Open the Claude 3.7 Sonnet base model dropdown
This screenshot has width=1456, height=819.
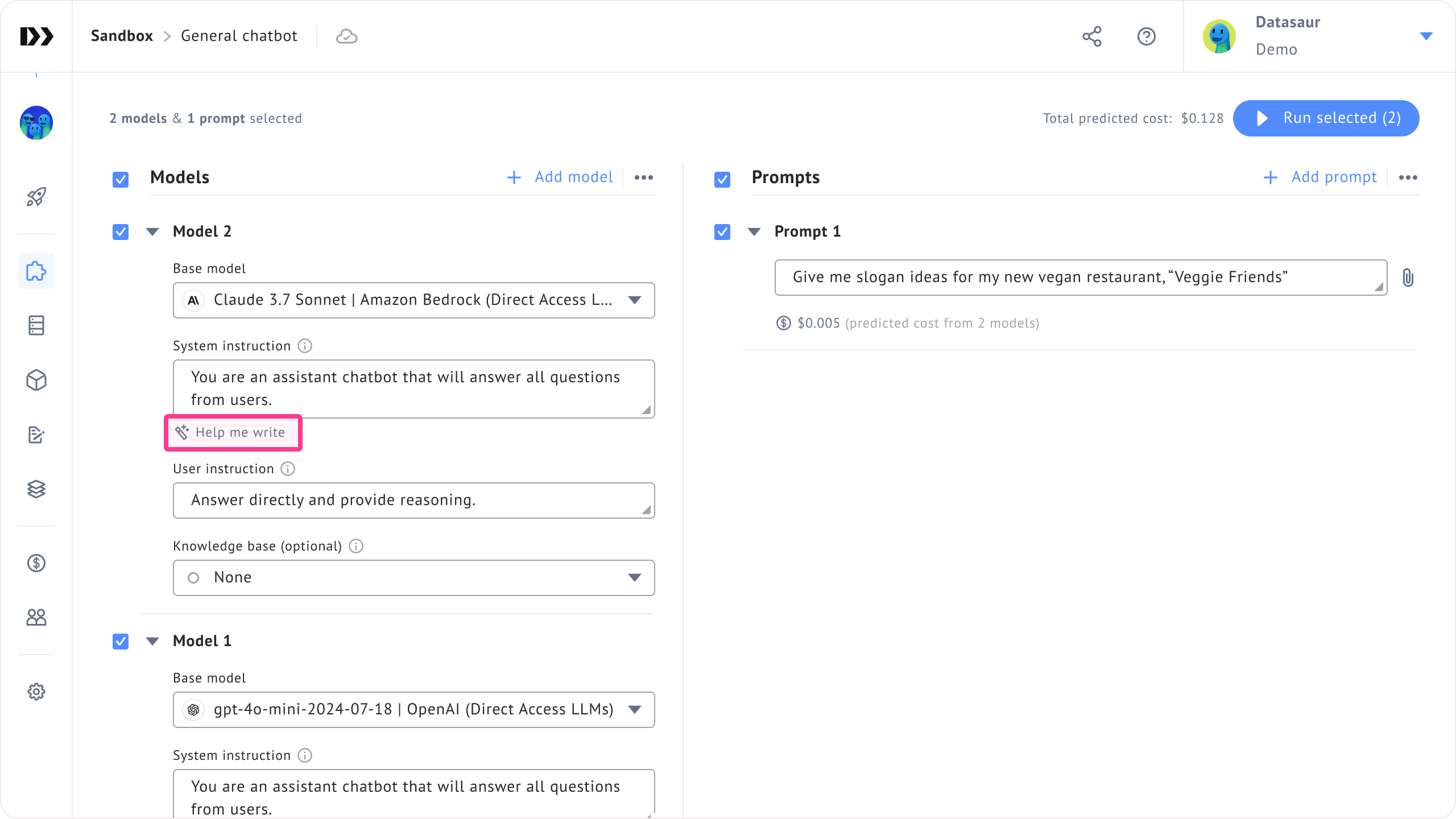coord(413,300)
